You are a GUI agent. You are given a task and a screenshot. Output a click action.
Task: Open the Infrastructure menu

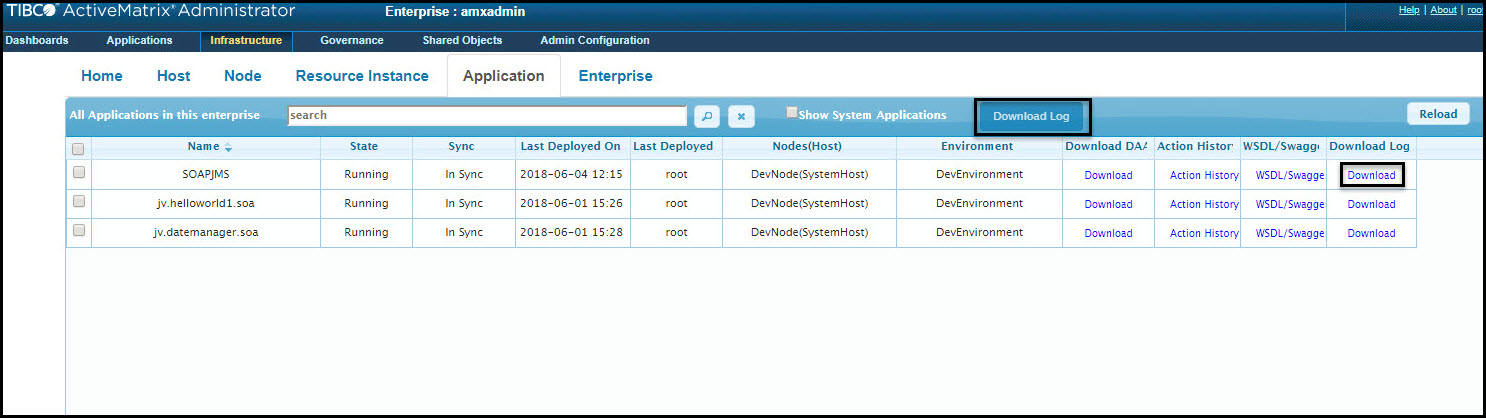coord(246,41)
